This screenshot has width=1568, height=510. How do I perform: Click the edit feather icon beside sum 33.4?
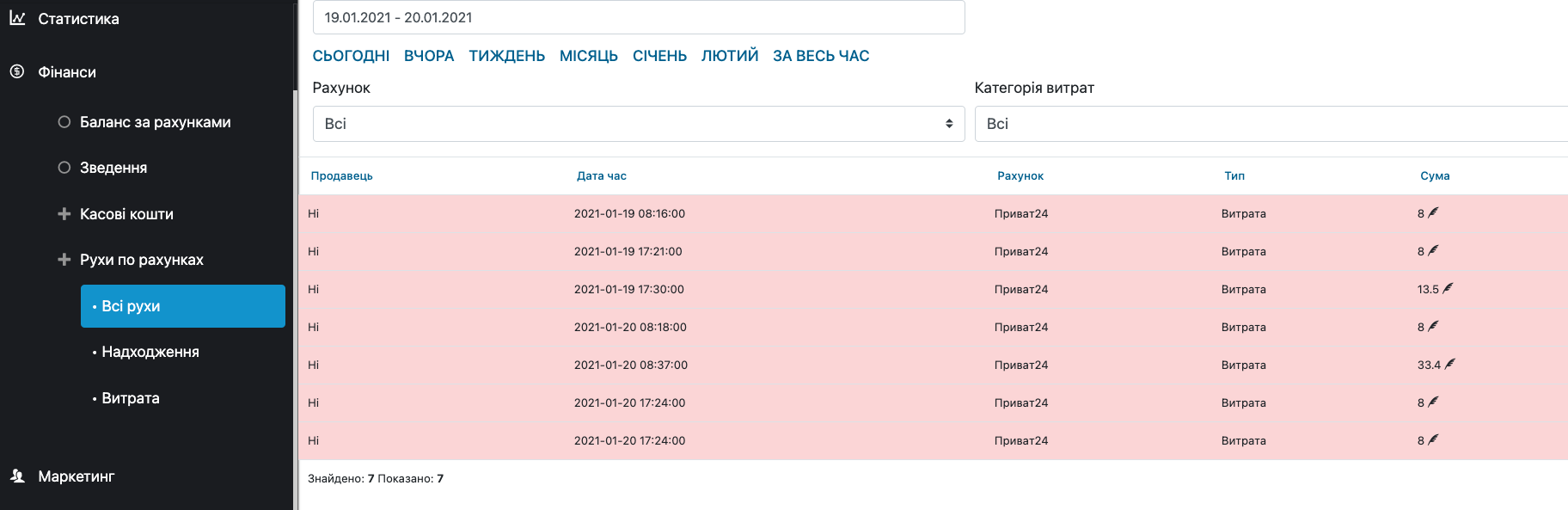(x=1449, y=364)
